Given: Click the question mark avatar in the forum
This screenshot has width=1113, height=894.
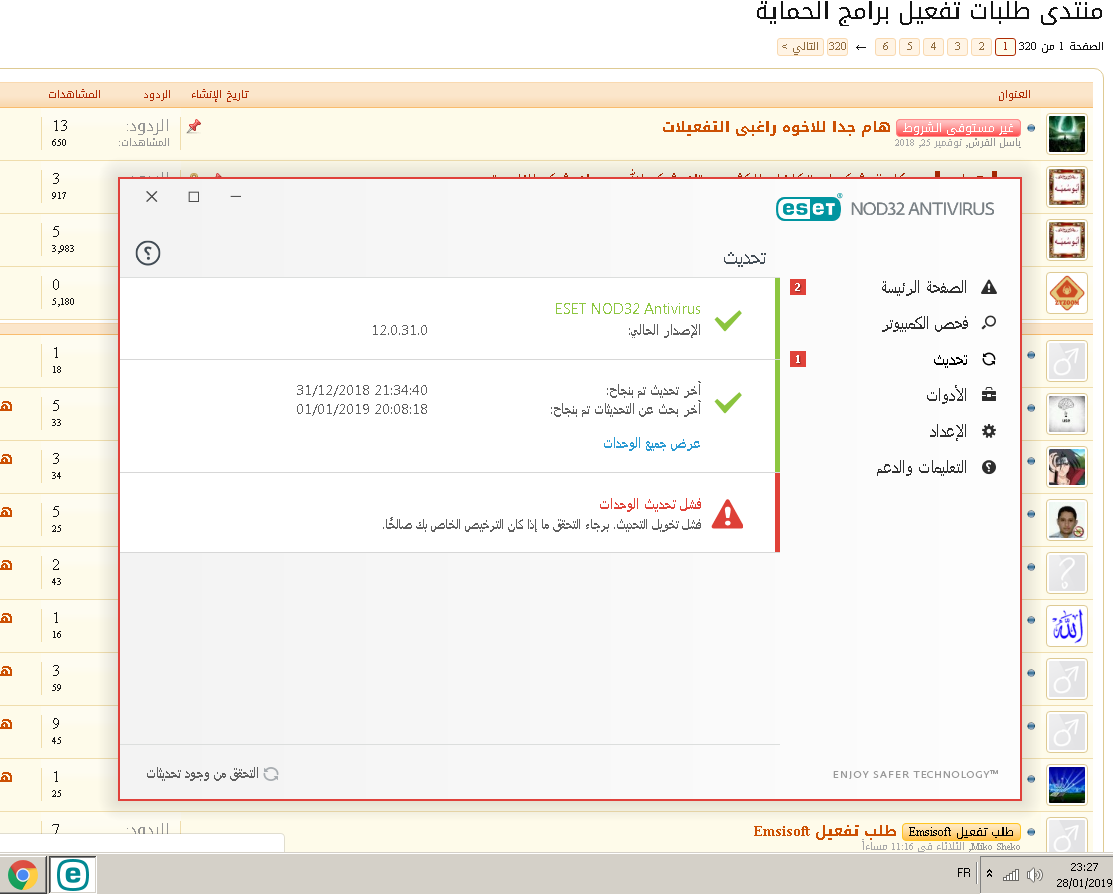Looking at the screenshot, I should coord(1067,572).
